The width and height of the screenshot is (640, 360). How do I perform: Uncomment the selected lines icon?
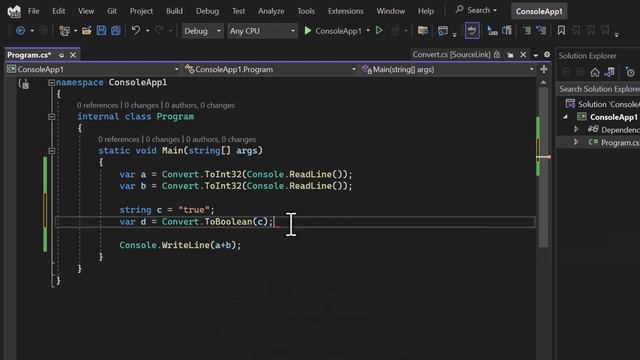pos(541,31)
